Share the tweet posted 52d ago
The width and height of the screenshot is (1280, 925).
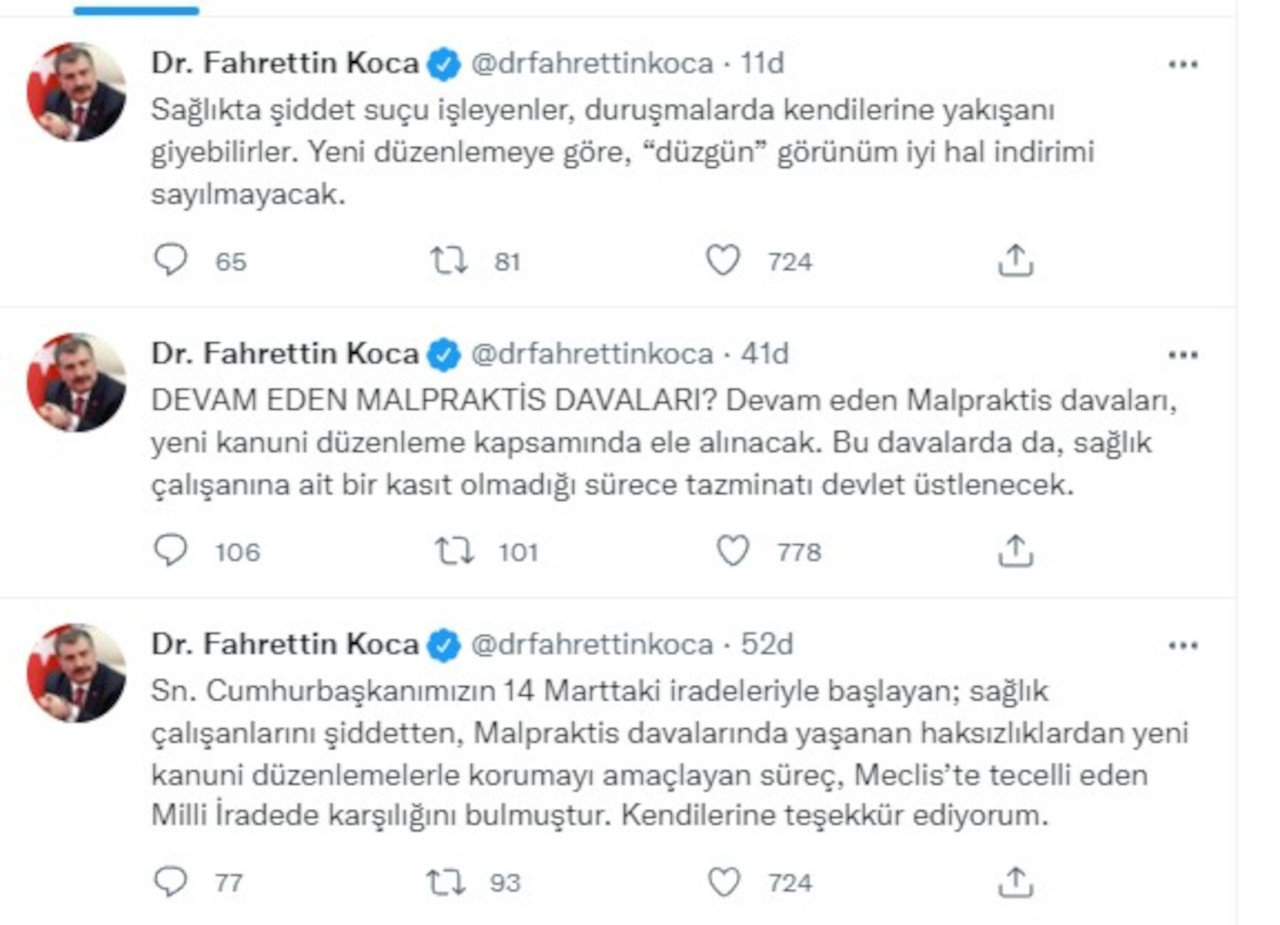[x=1015, y=882]
